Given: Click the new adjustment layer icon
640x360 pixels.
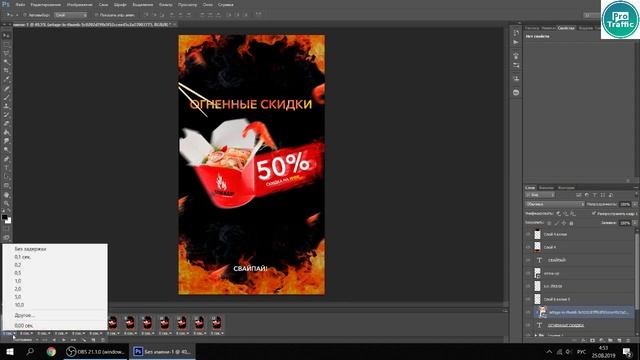Looking at the screenshot, I should tap(601, 340).
